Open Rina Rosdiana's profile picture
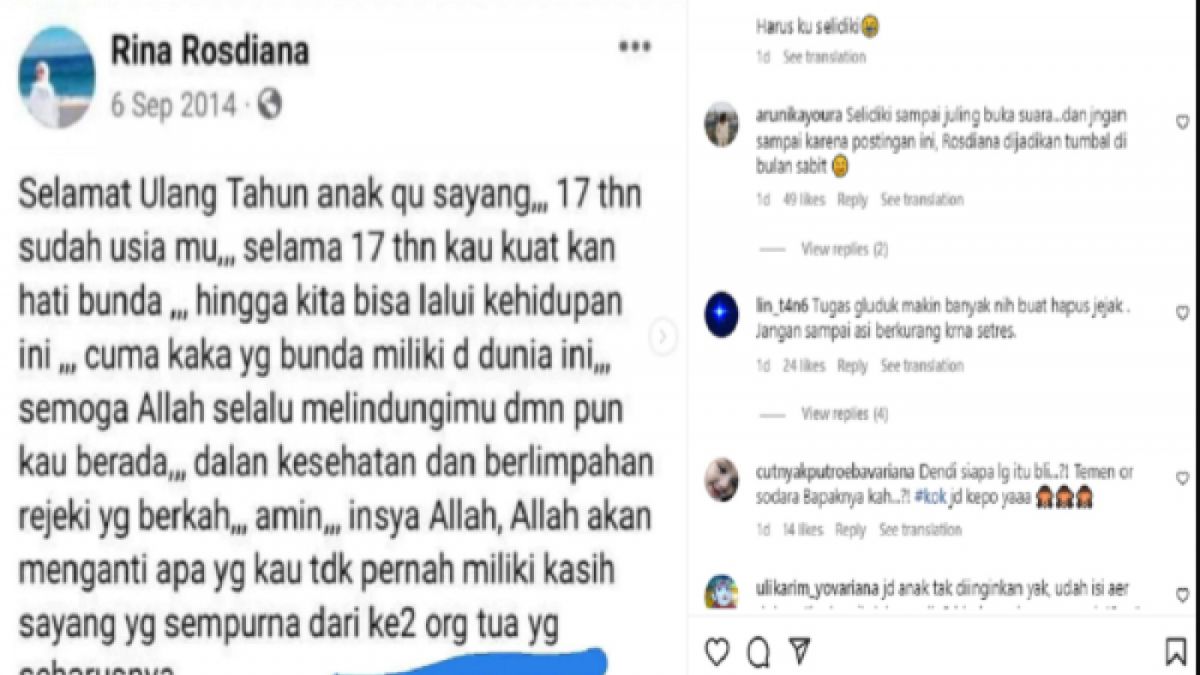 click(57, 78)
